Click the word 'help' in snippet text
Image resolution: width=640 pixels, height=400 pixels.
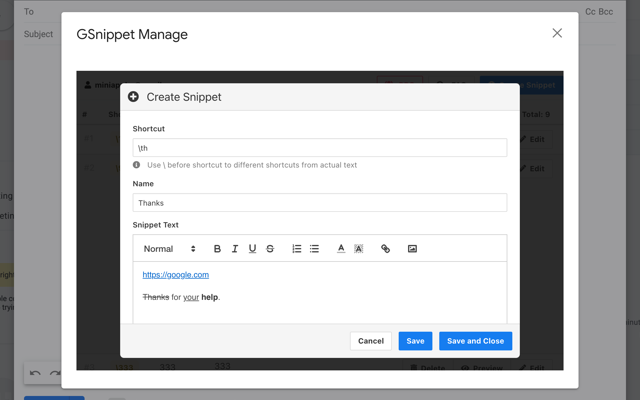click(x=209, y=297)
